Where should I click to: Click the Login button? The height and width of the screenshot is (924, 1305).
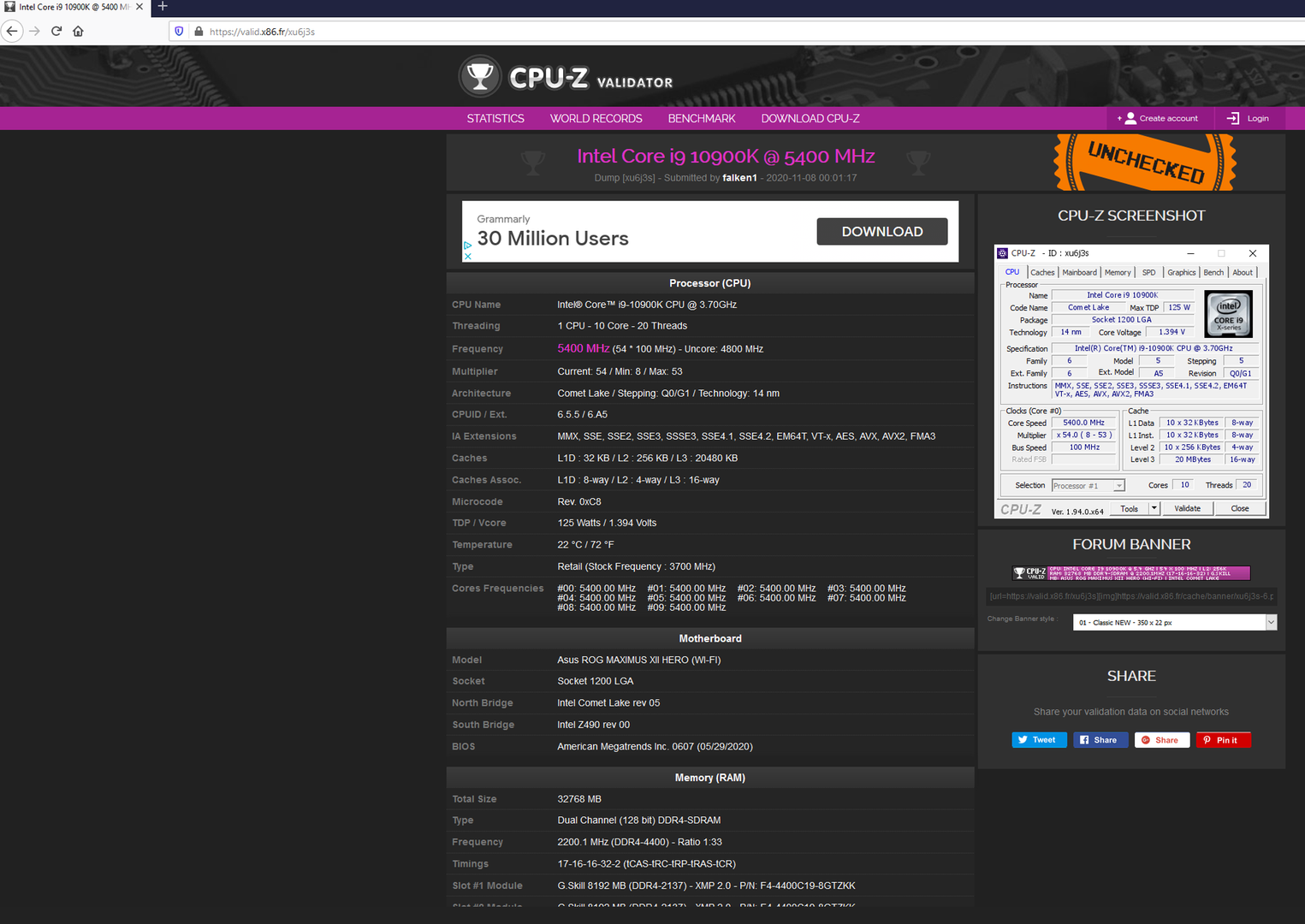(x=1249, y=118)
